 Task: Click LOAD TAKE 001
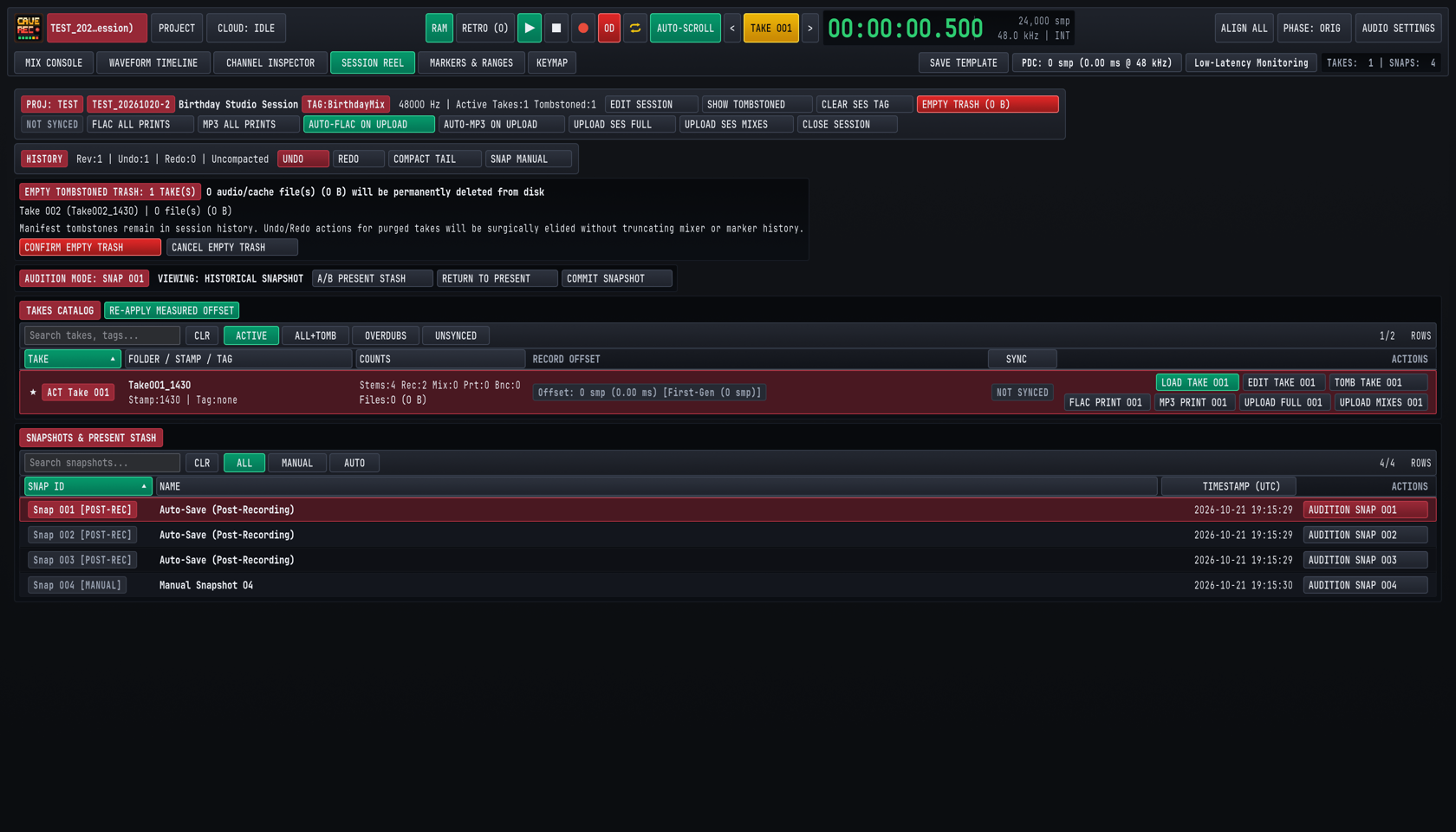click(x=1197, y=382)
